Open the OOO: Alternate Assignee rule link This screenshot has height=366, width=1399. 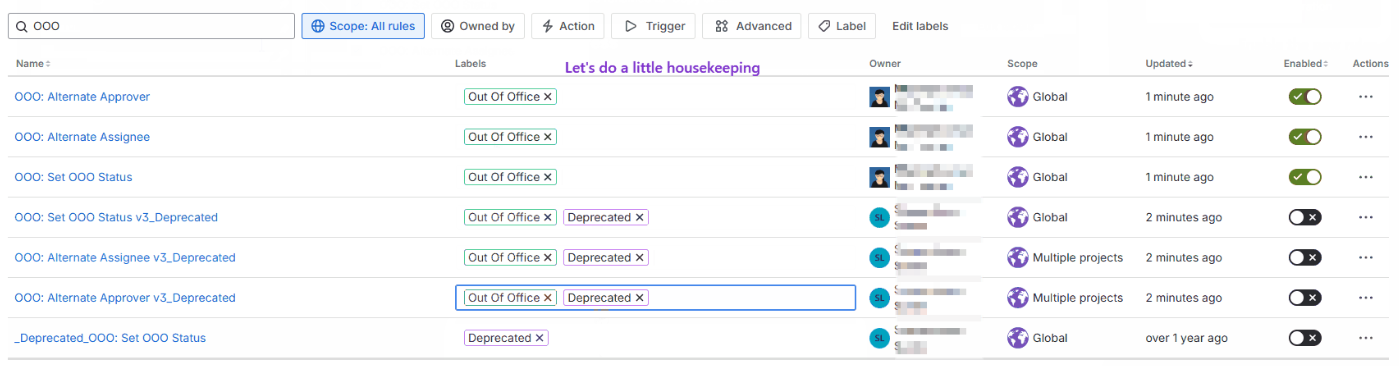(82, 137)
